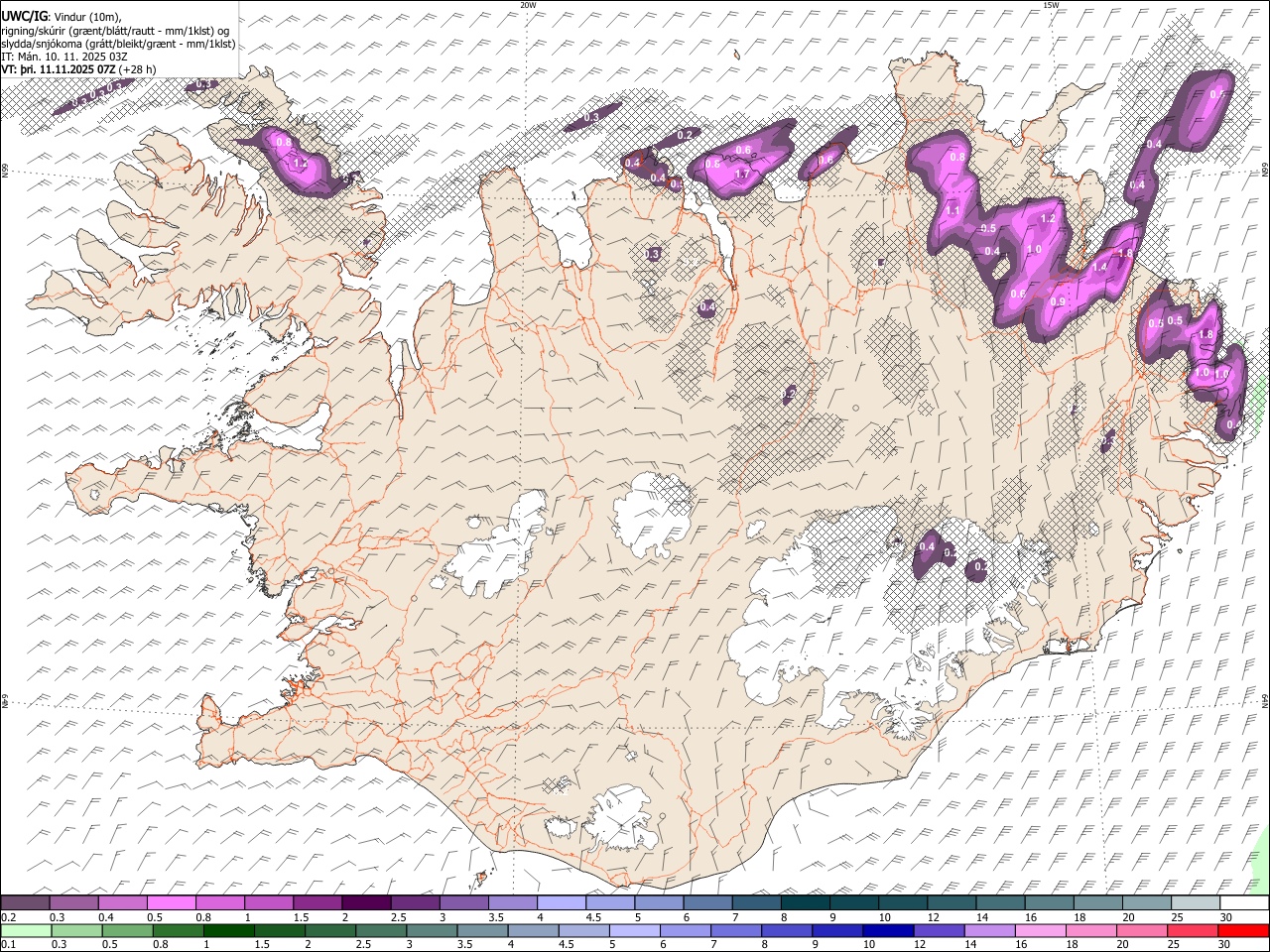The height and width of the screenshot is (952, 1270).
Task: Click the Hofsjökull glacier in central Iceland
Action: [653, 516]
